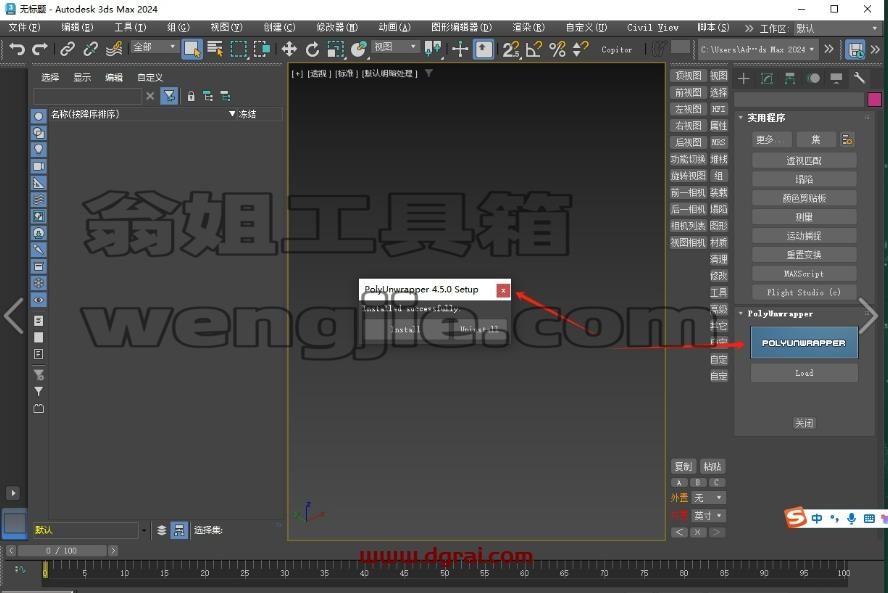Click the Scene Explorer search field
Screen dimensions: 888x593
coord(87,96)
